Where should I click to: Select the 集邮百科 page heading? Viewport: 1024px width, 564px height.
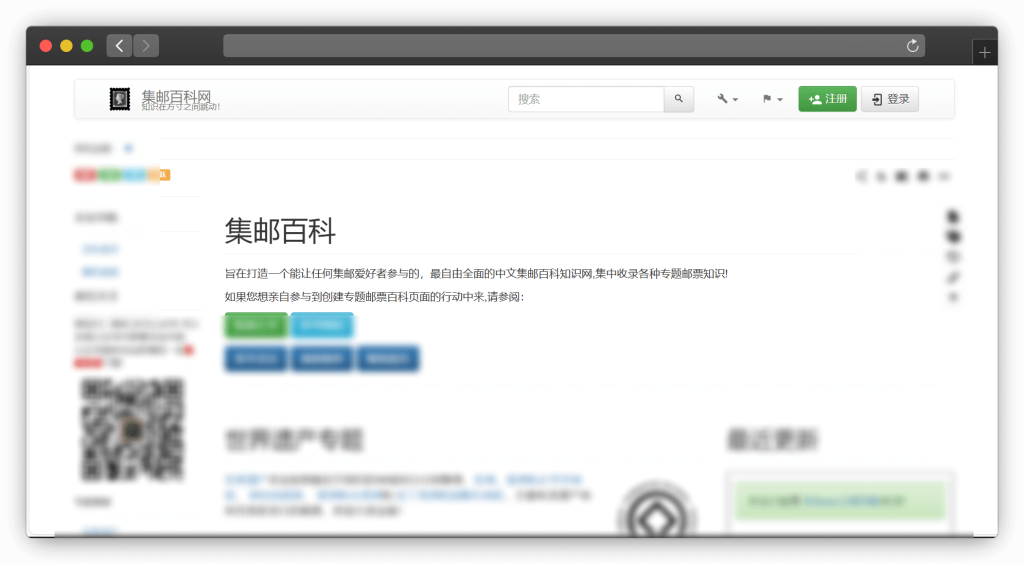(x=280, y=231)
